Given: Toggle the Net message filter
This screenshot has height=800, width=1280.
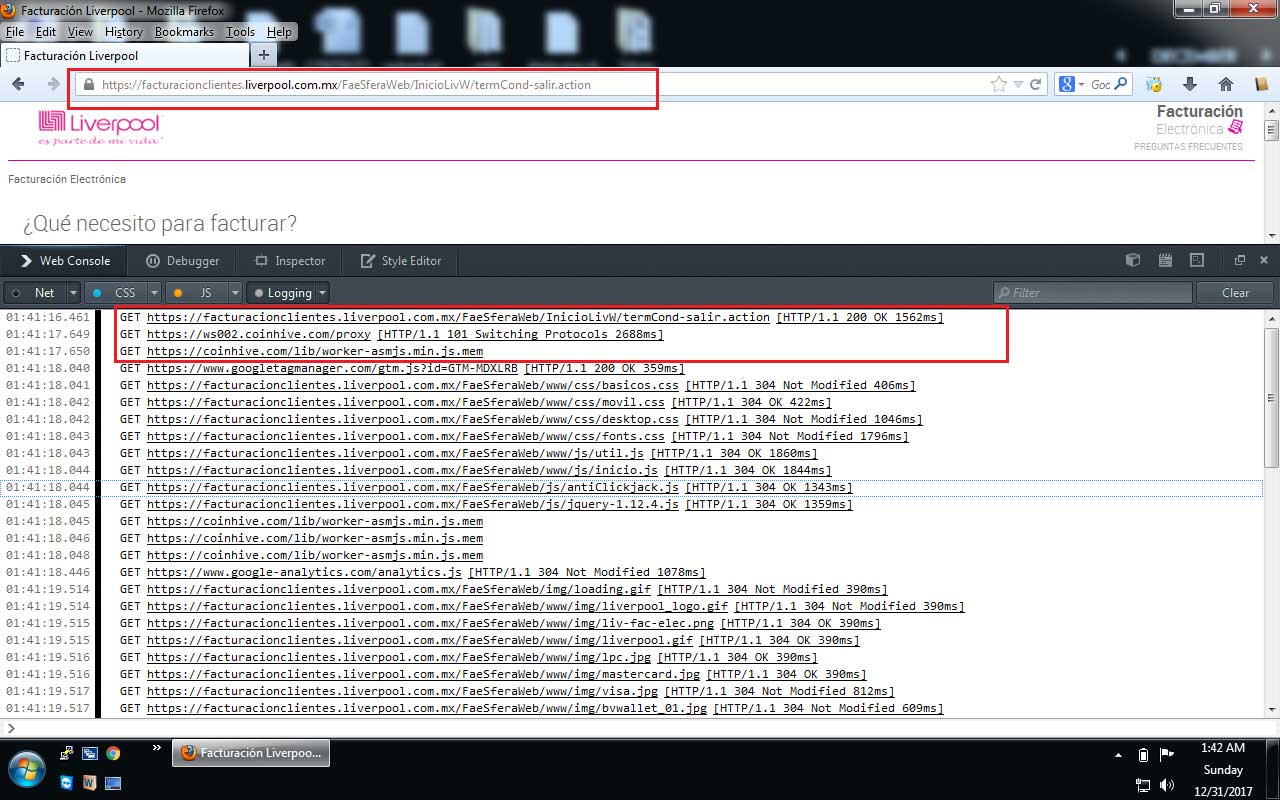Looking at the screenshot, I should click(36, 293).
